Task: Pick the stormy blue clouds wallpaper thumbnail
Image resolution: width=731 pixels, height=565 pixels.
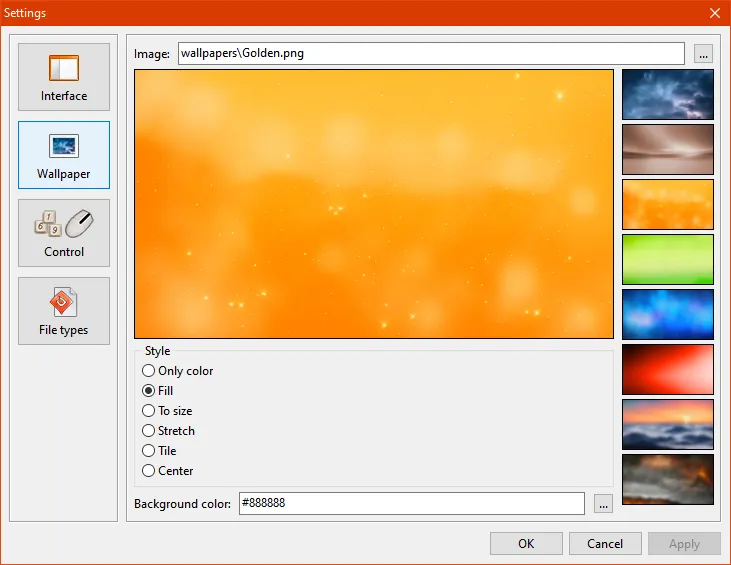Action: coord(668,95)
